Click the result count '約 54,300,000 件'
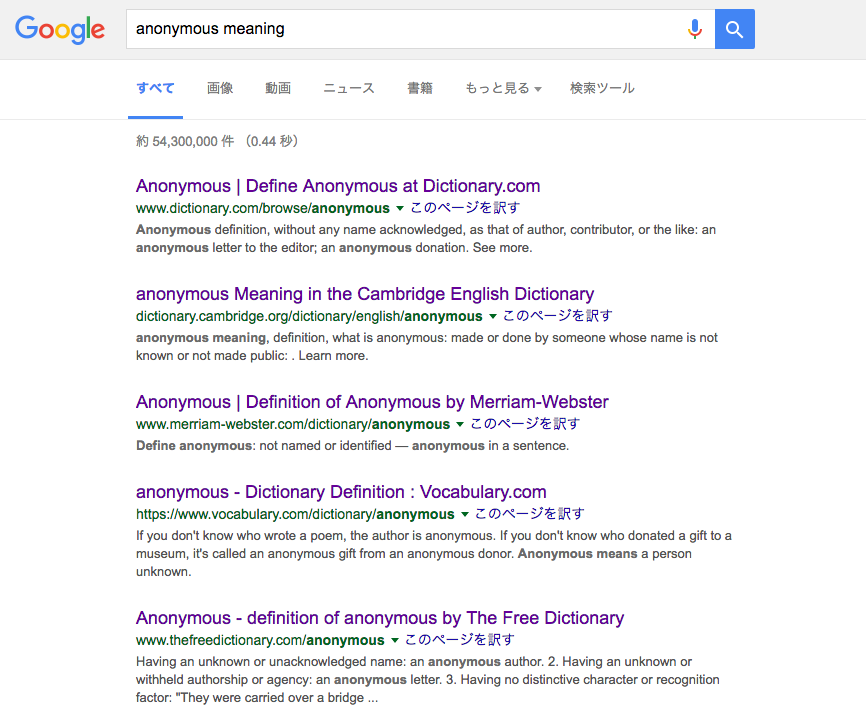The height and width of the screenshot is (721, 866). click(x=185, y=141)
